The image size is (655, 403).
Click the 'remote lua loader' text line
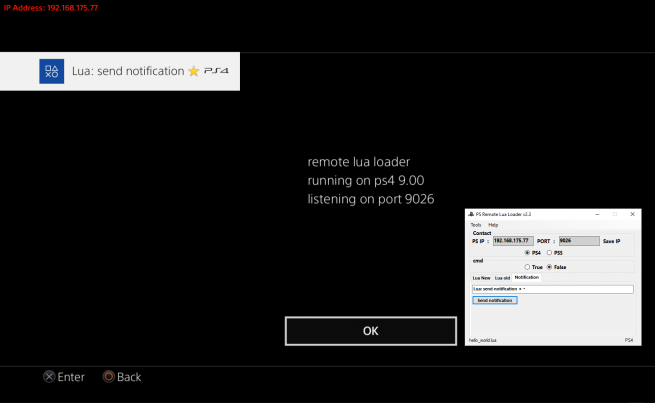pos(359,162)
